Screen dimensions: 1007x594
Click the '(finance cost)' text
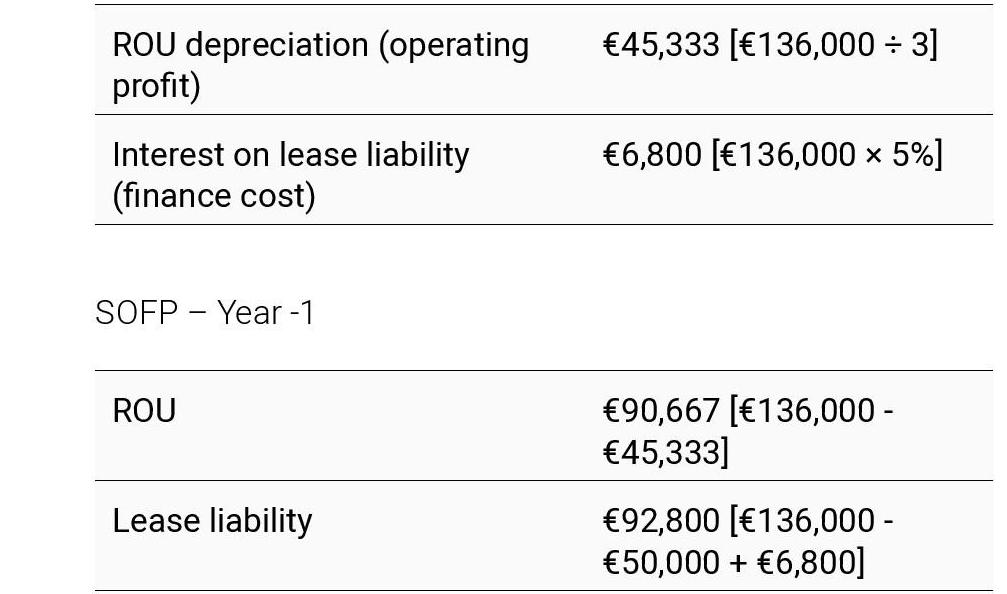coord(214,196)
